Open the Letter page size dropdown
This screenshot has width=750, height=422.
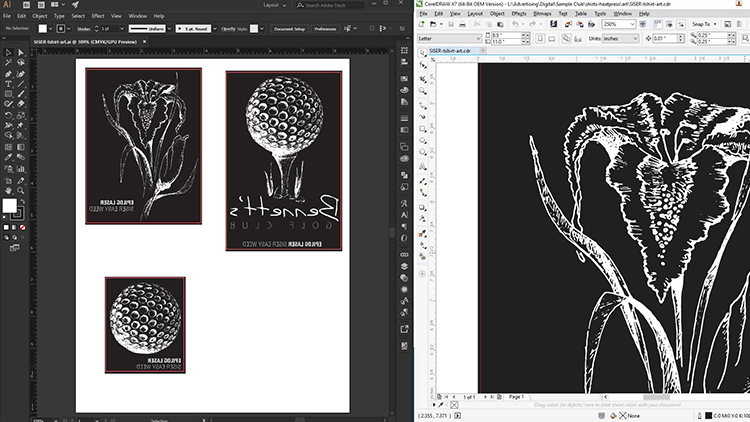coord(478,38)
